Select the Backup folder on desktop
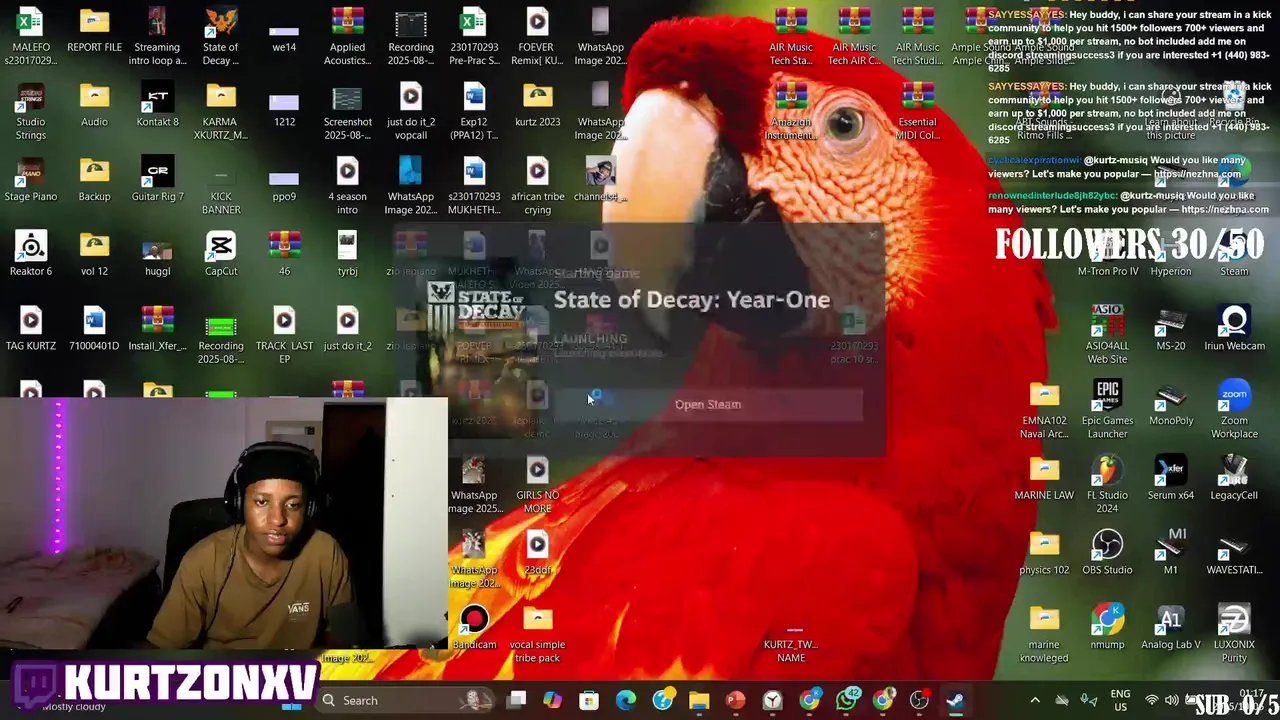 coord(94,179)
